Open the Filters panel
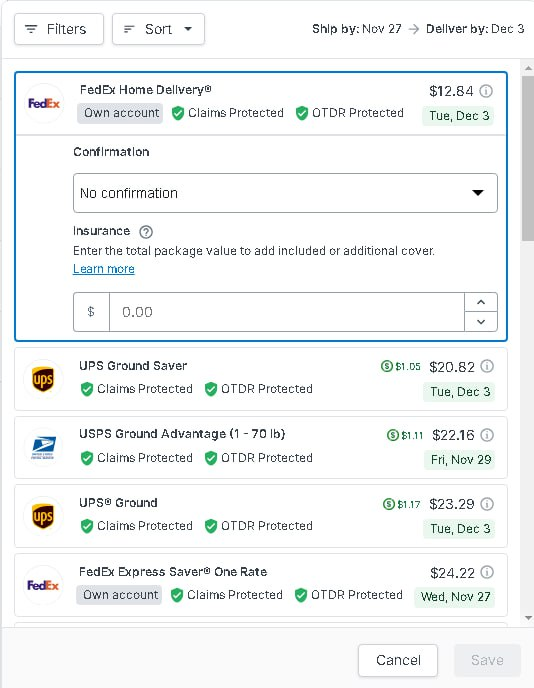The height and width of the screenshot is (688, 534). pyautogui.click(x=59, y=29)
